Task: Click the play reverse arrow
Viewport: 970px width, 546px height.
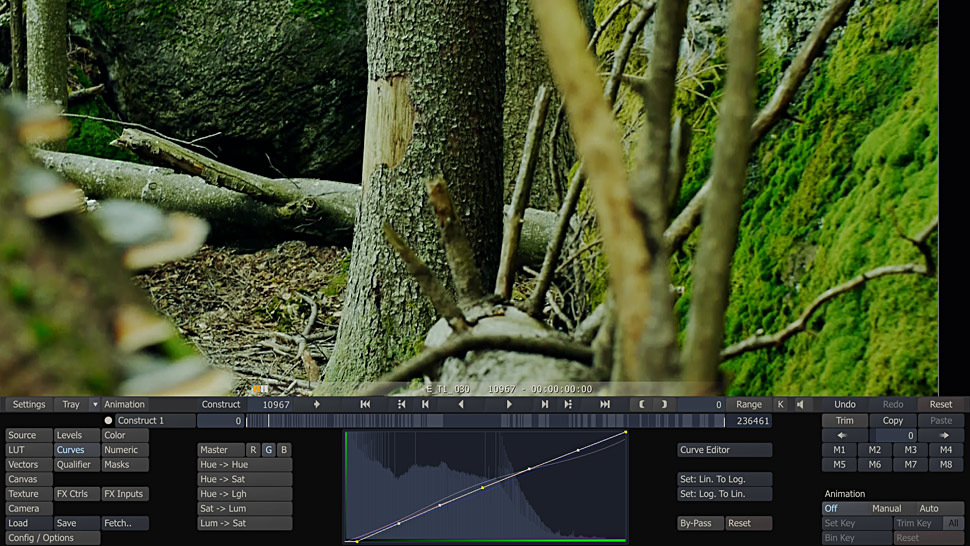Action: [461, 405]
